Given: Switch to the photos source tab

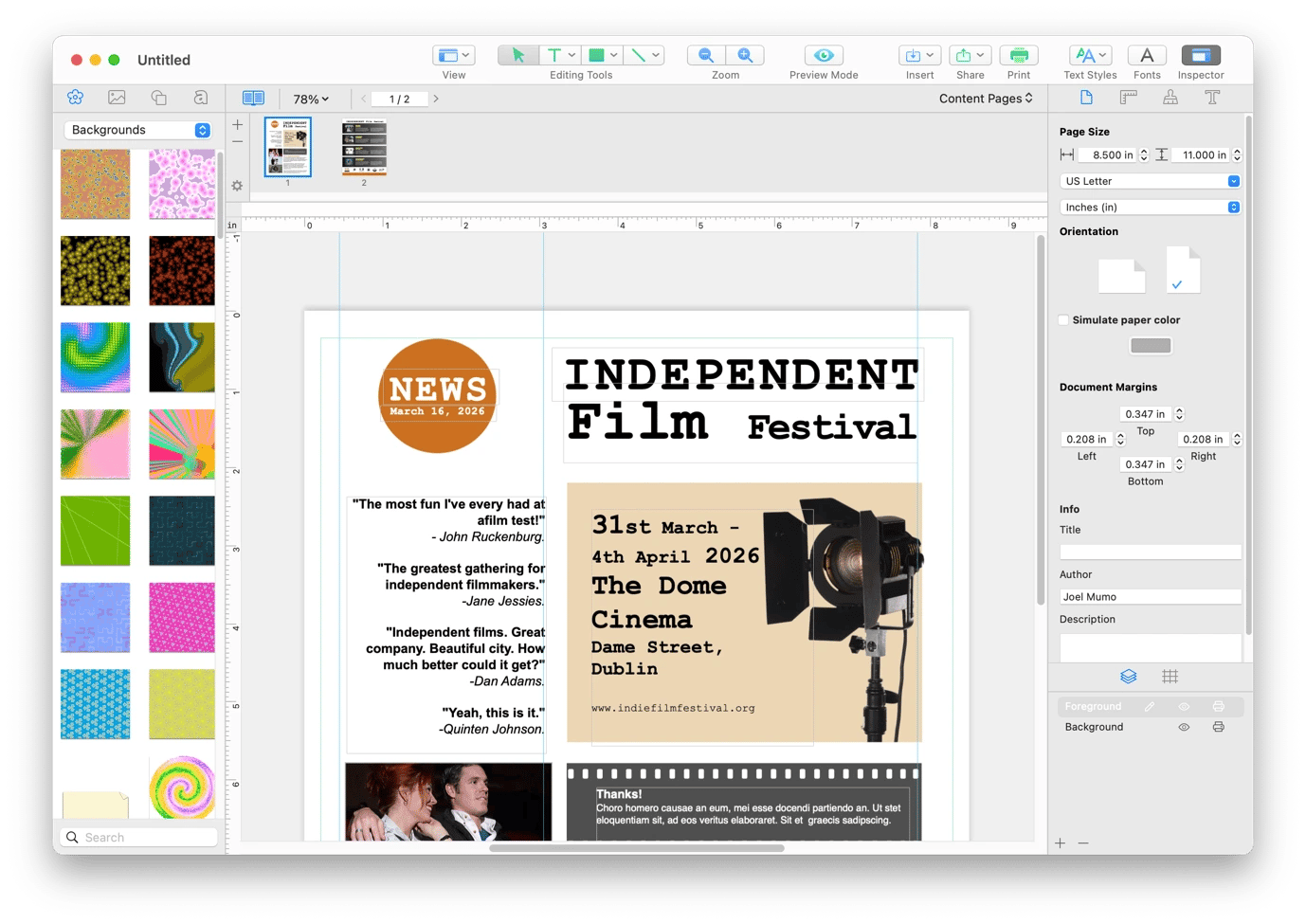Looking at the screenshot, I should point(117,97).
